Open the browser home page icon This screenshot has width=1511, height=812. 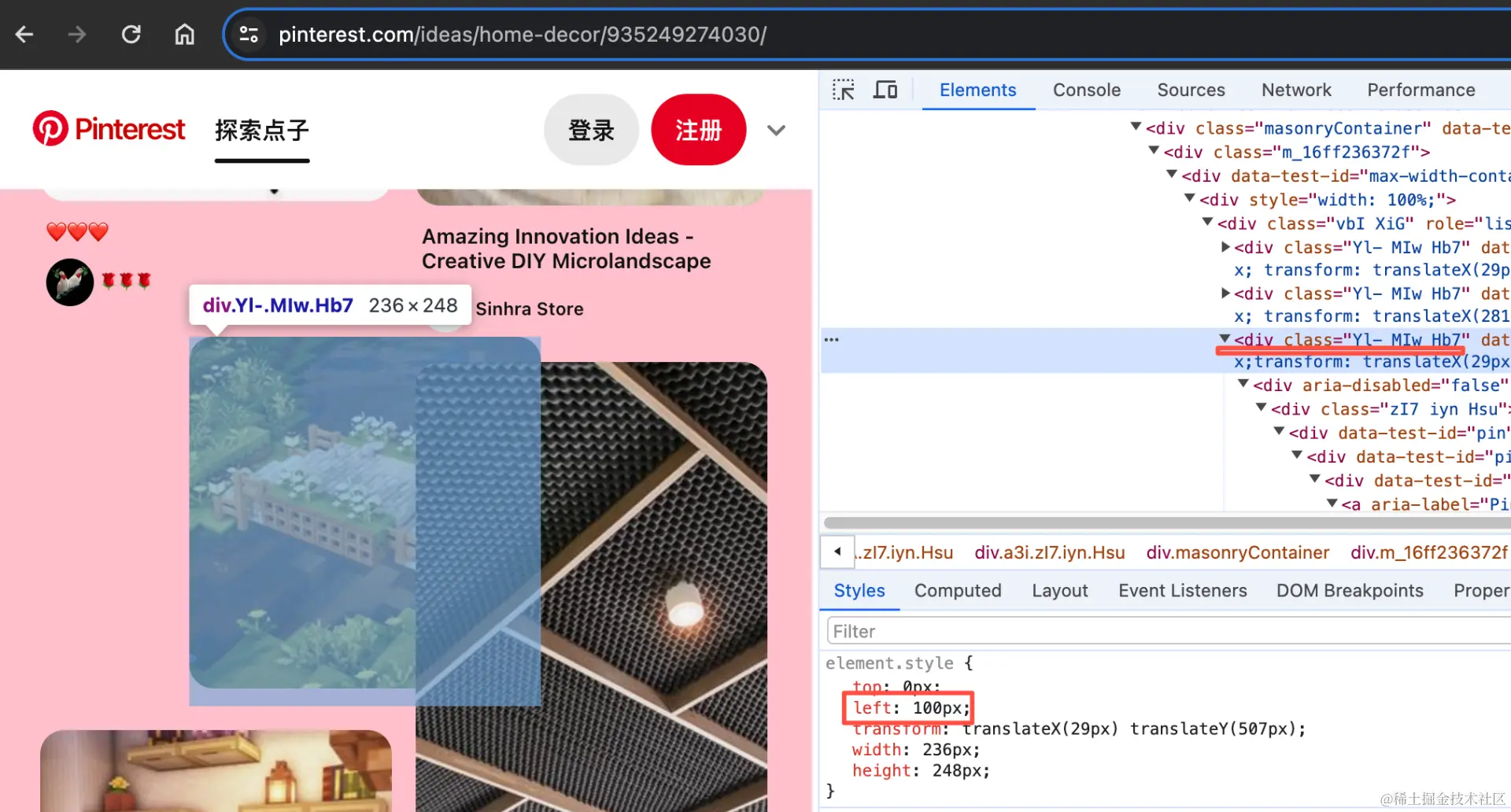click(184, 35)
